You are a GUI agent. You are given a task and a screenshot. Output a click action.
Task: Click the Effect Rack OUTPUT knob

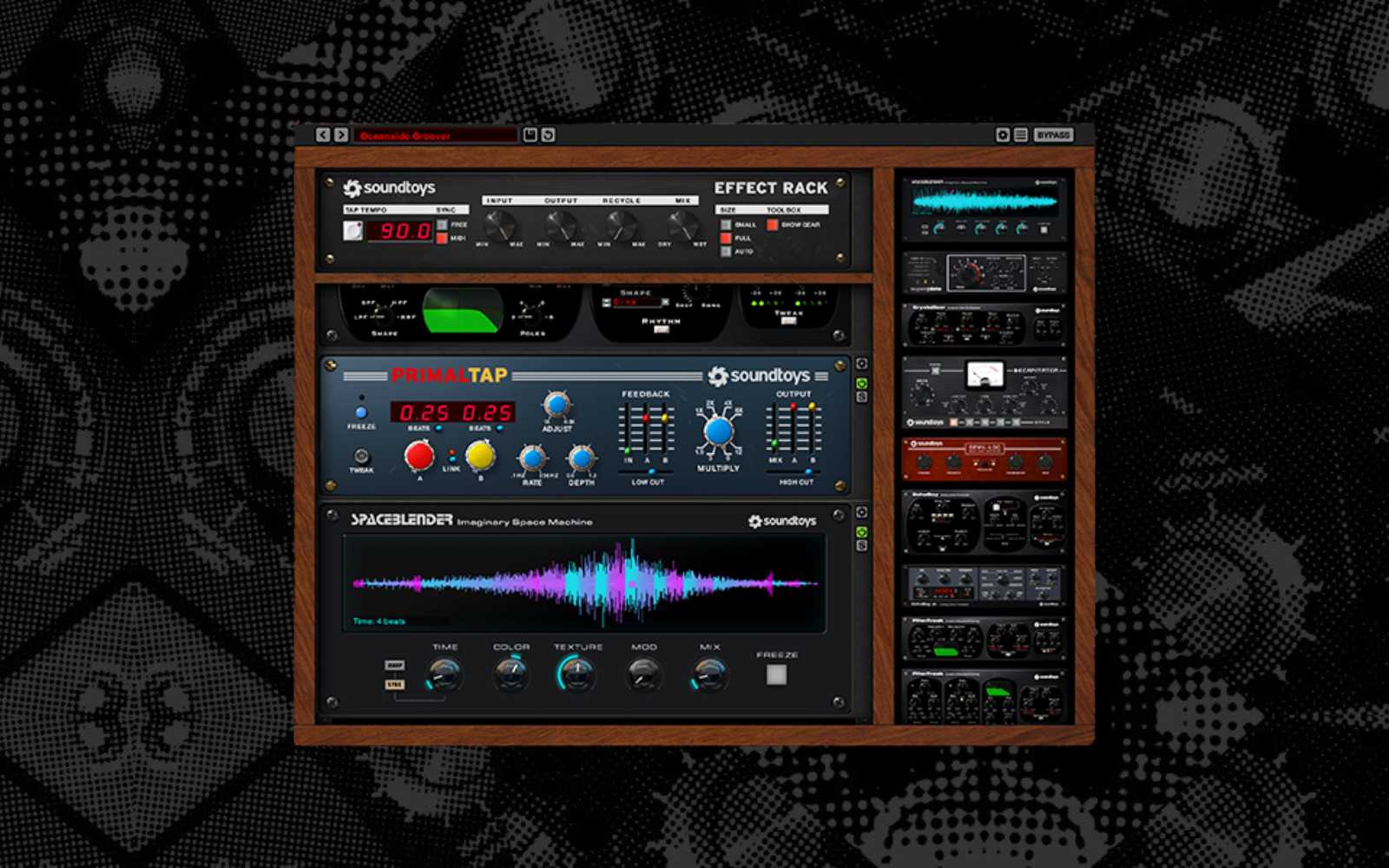[x=560, y=226]
